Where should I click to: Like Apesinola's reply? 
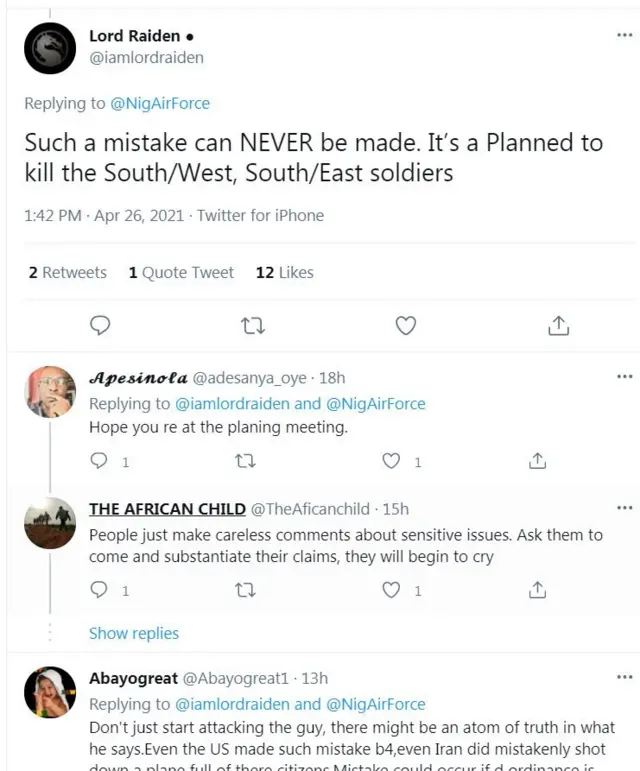393,461
